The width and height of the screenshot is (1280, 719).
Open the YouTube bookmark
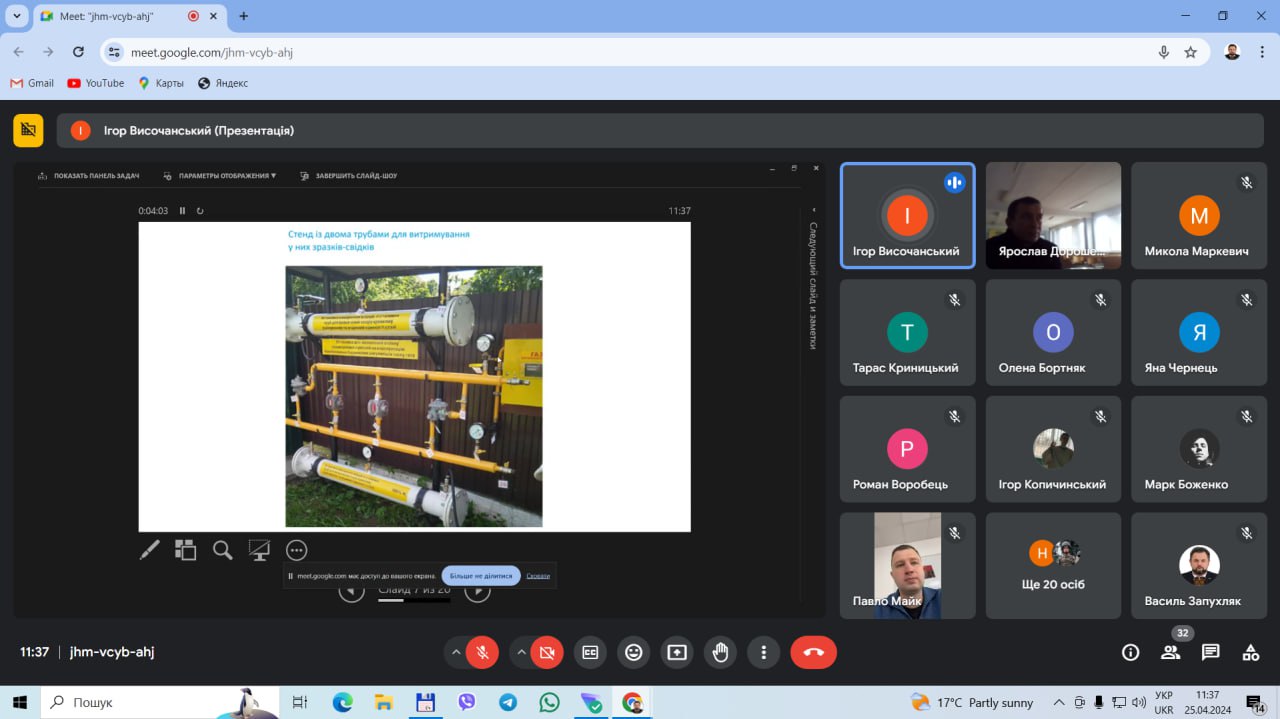96,83
